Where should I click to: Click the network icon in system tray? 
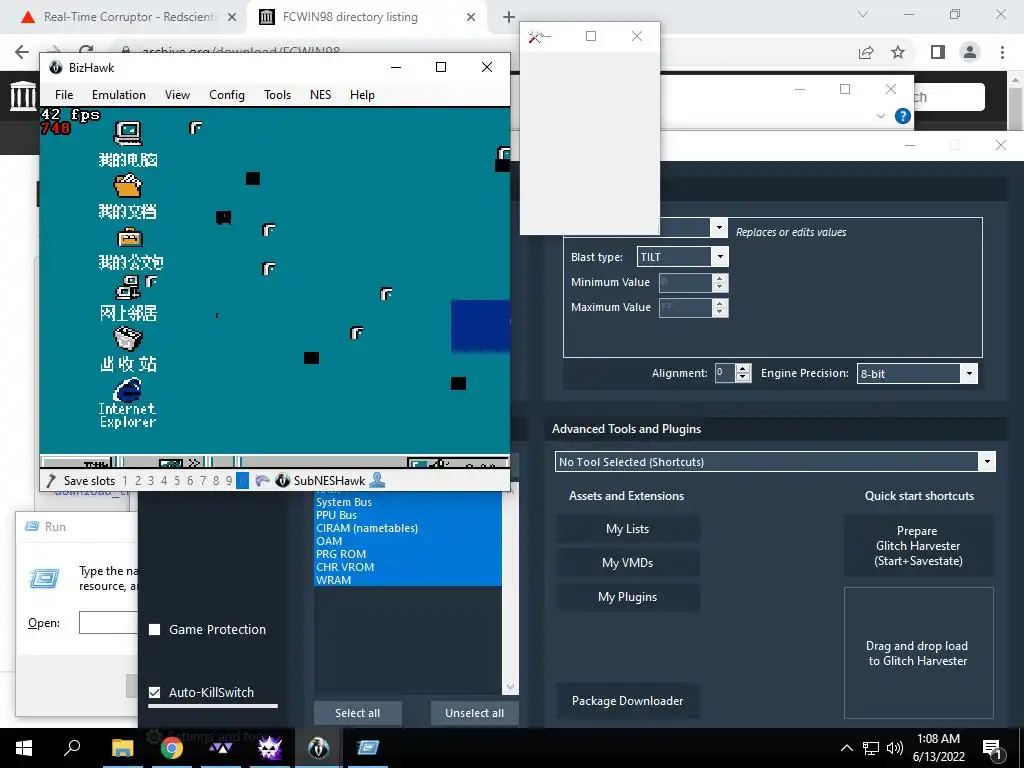click(871, 748)
